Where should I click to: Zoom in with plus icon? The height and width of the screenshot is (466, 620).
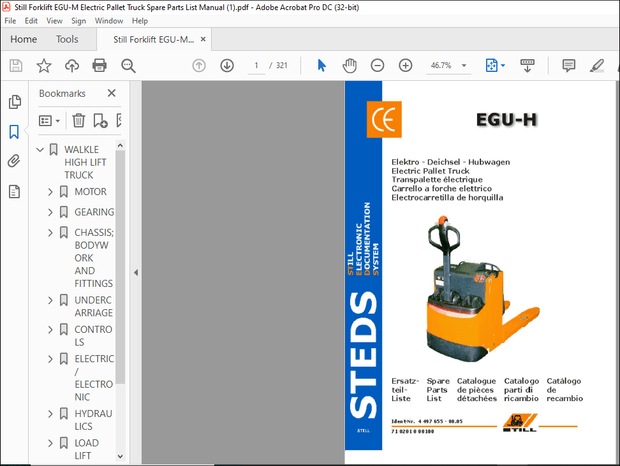click(405, 66)
